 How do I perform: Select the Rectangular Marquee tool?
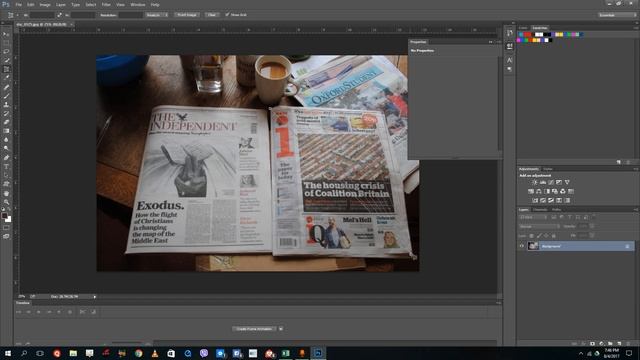(x=6, y=43)
